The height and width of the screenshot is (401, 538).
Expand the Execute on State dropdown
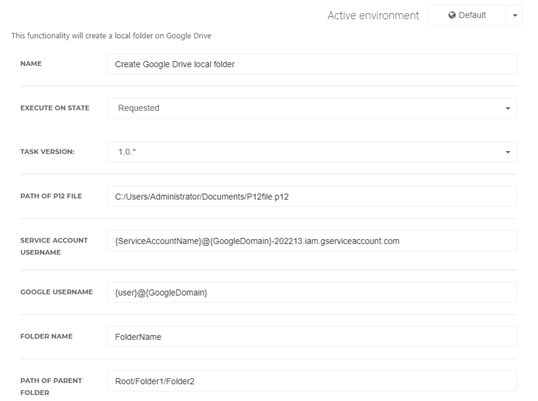[312, 108]
